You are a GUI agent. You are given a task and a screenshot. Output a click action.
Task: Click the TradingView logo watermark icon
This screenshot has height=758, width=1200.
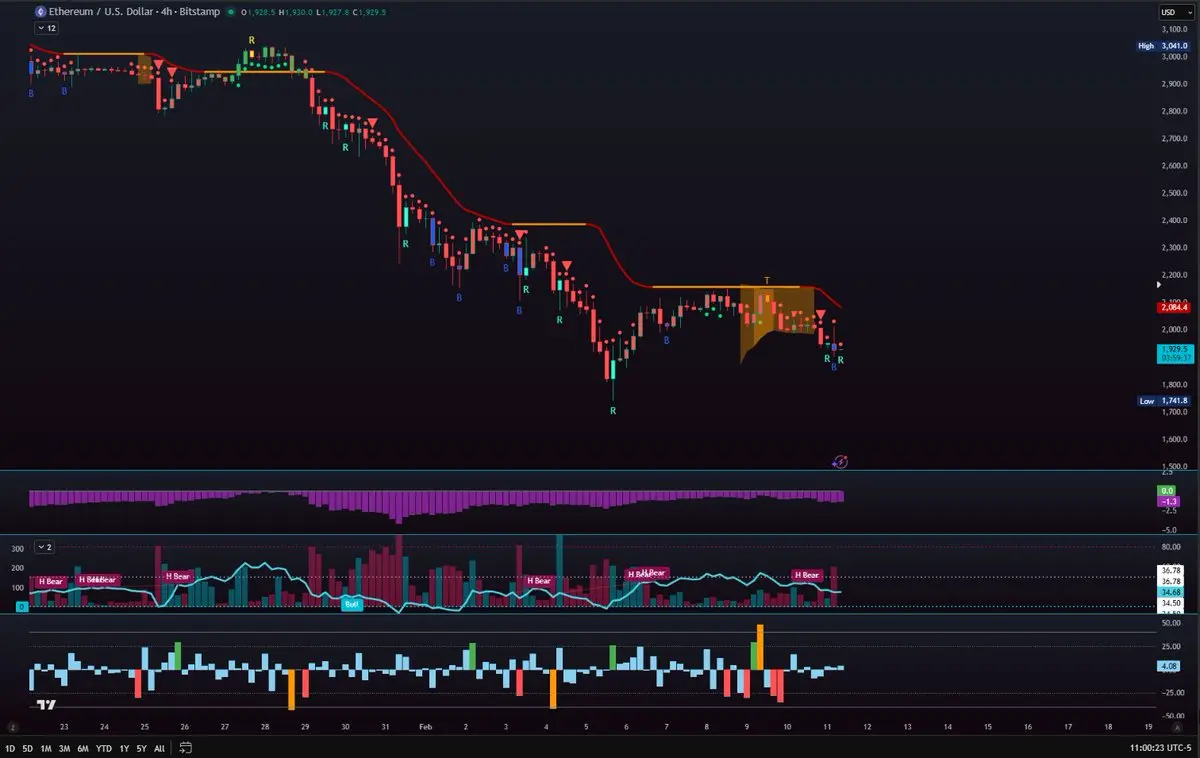[46, 704]
